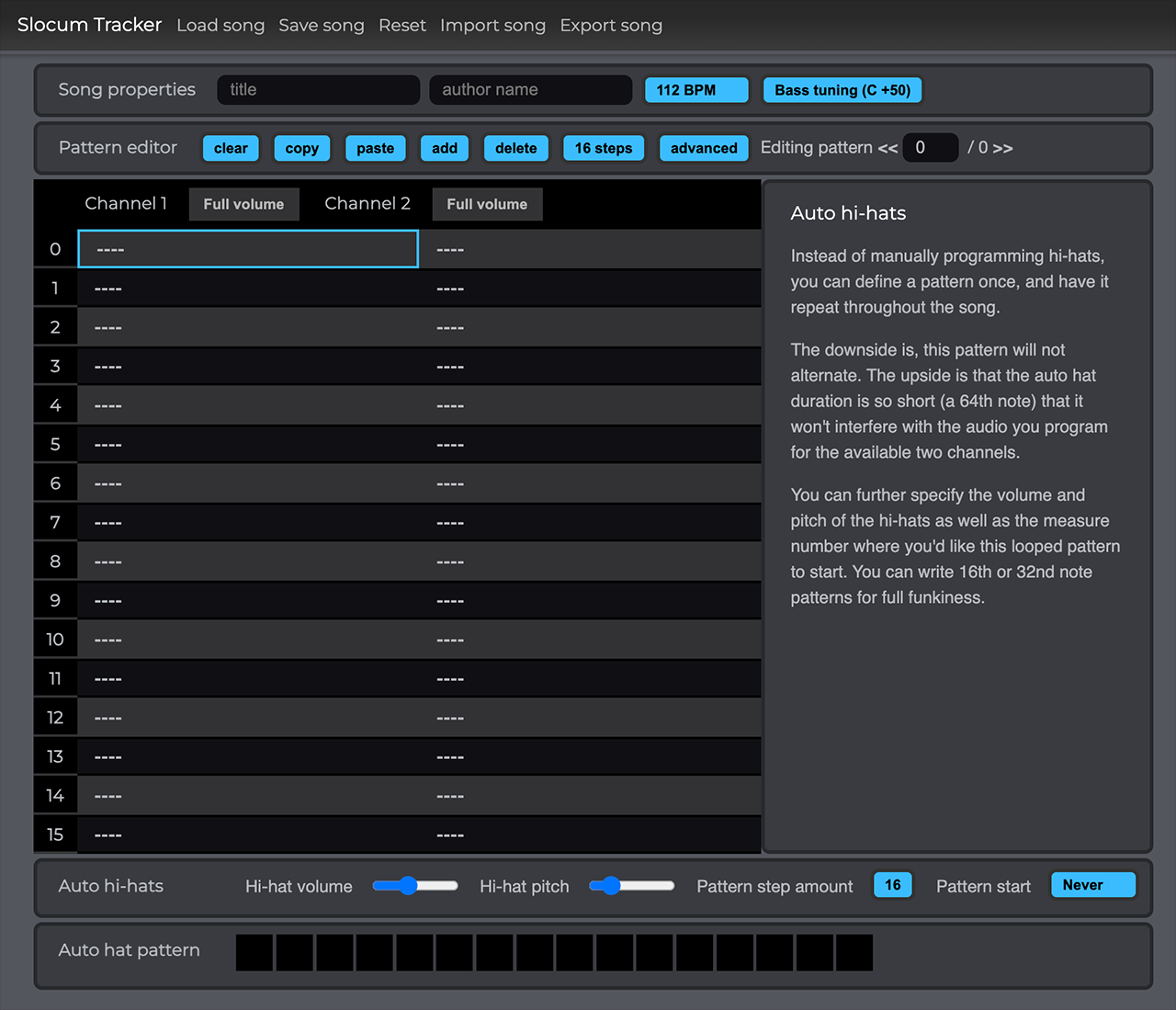Image resolution: width=1176 pixels, height=1010 pixels.
Task: Paste into the current pattern
Action: (x=375, y=148)
